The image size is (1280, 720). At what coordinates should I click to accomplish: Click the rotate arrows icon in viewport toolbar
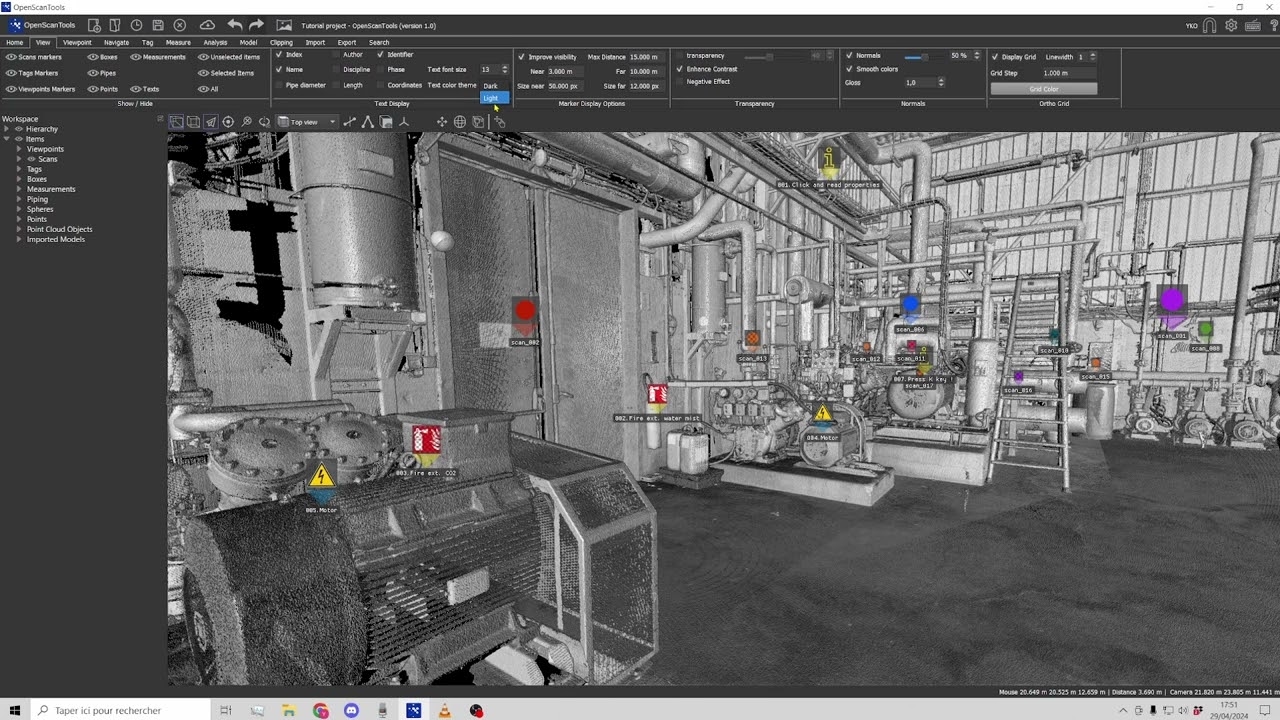click(264, 122)
